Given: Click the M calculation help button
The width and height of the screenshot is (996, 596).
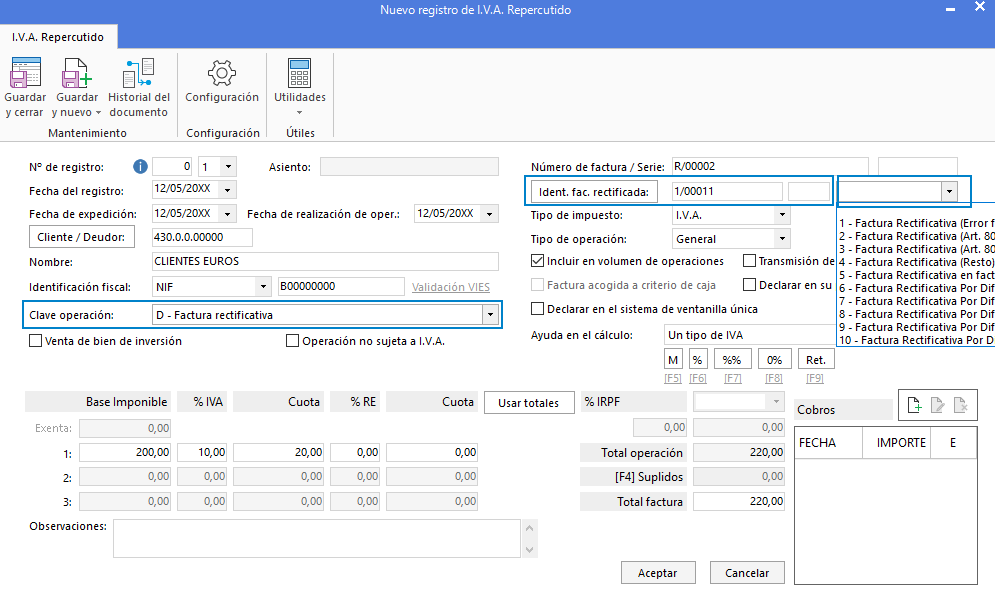Looking at the screenshot, I should coord(673,359).
